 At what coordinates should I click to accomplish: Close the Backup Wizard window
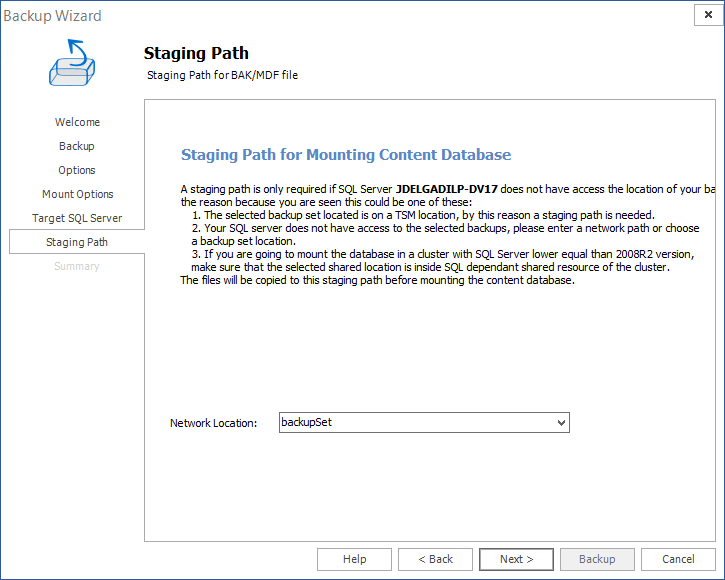708,15
